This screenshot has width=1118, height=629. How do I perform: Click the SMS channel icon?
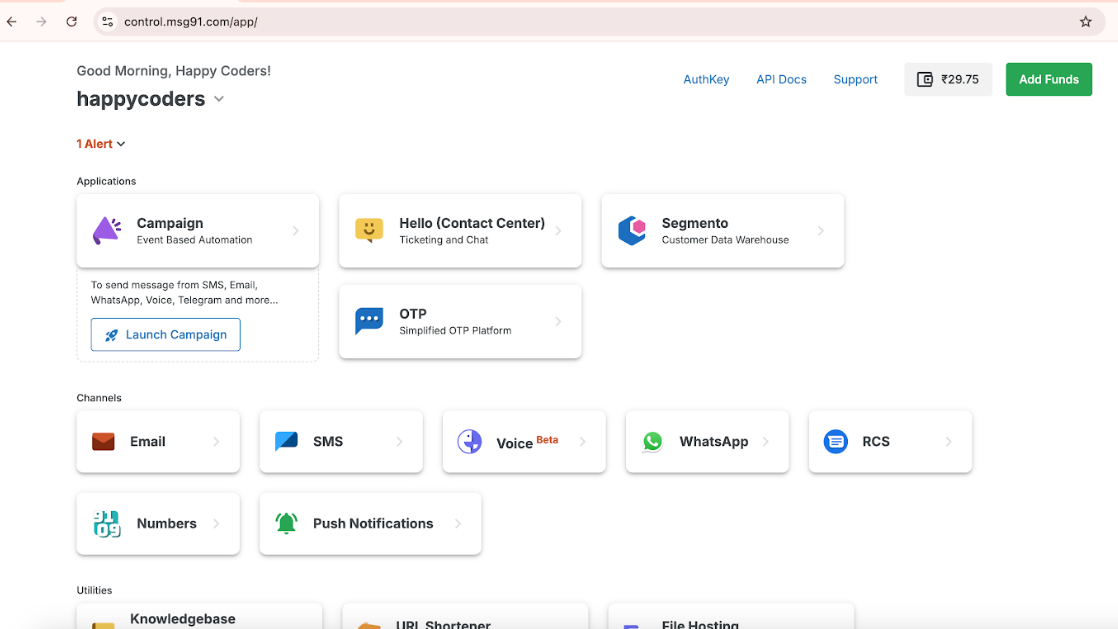[x=286, y=441]
